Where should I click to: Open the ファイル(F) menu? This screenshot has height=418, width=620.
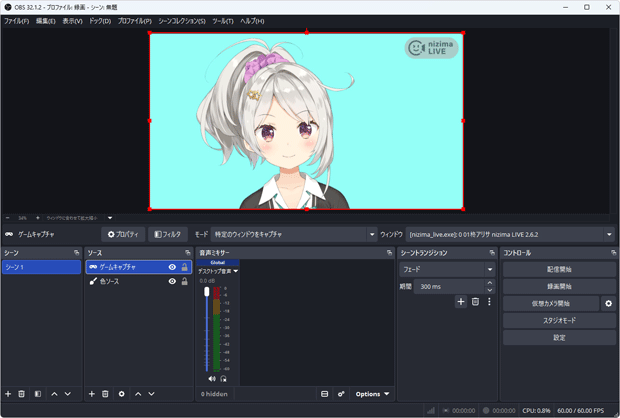17,21
